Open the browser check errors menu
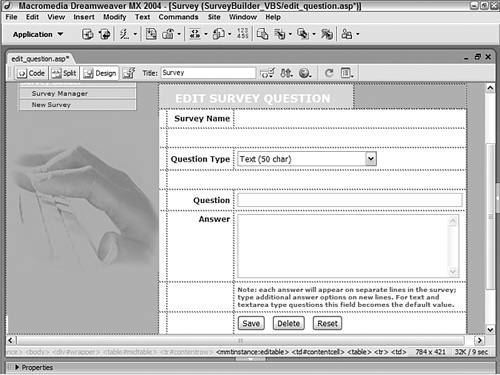 tap(267, 73)
